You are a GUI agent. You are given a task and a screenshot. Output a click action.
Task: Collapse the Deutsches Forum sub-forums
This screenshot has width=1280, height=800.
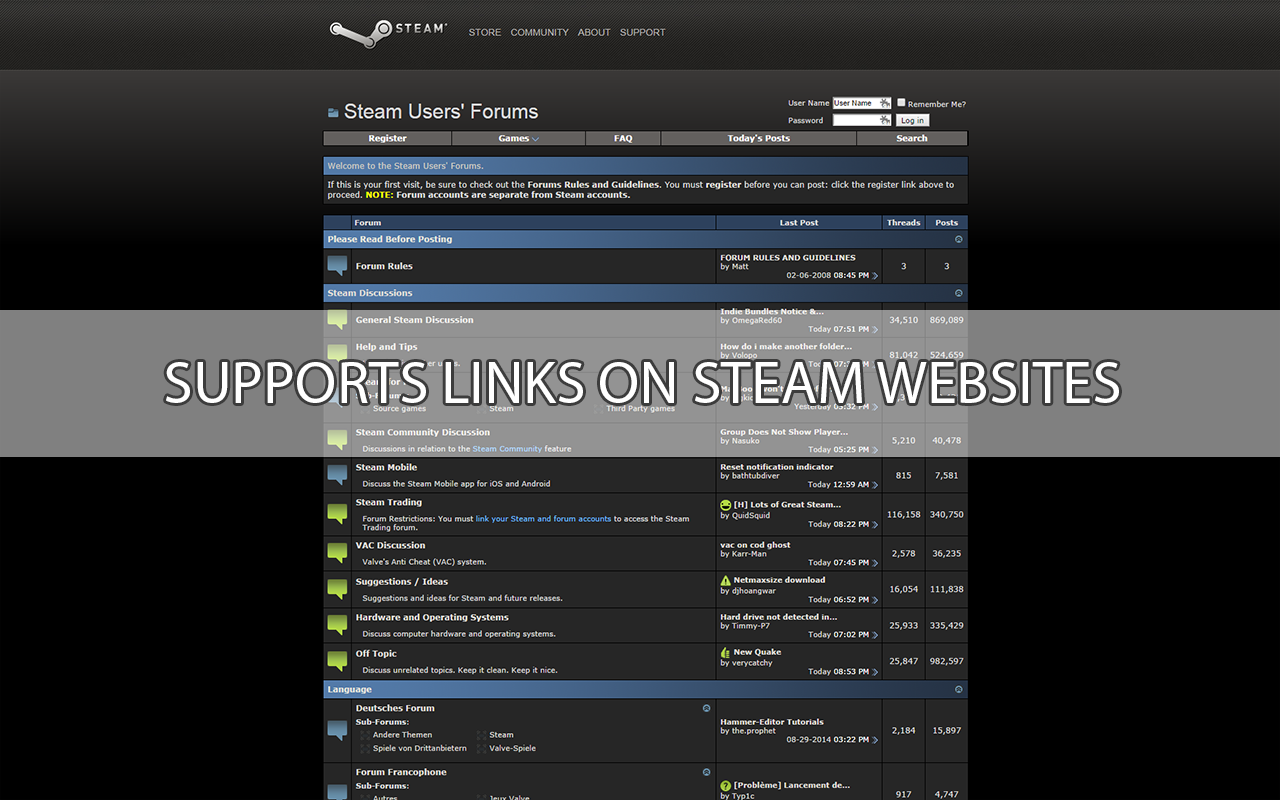pyautogui.click(x=707, y=708)
